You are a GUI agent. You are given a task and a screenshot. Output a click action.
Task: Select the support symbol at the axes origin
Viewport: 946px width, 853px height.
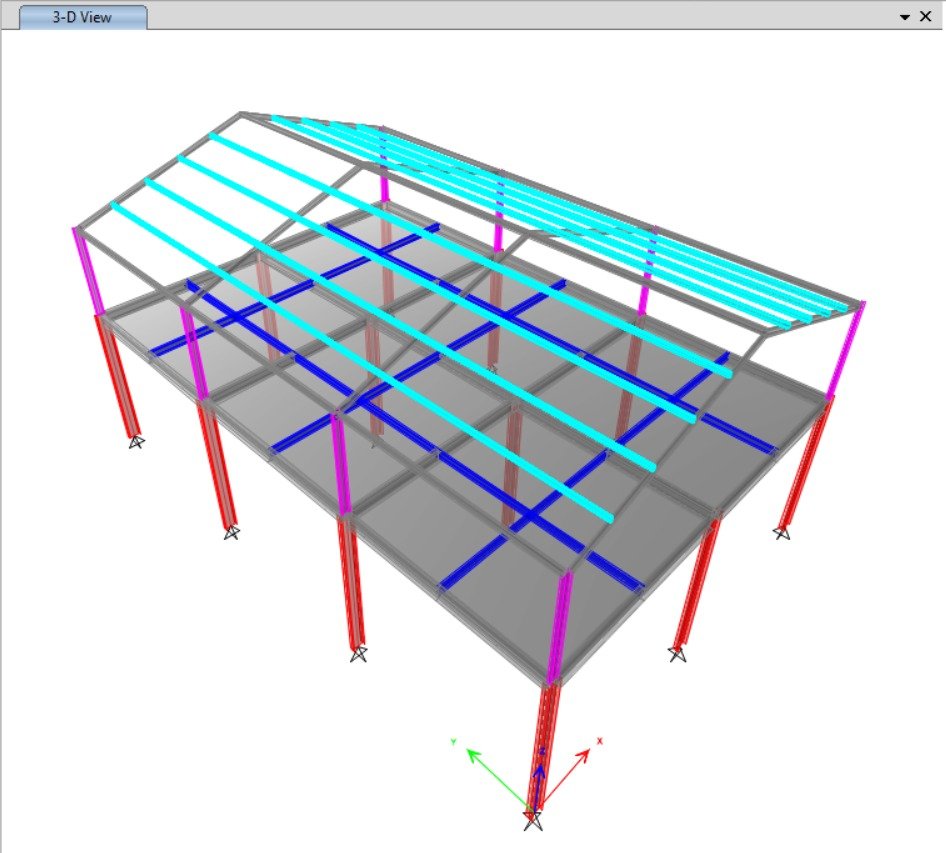click(x=534, y=821)
